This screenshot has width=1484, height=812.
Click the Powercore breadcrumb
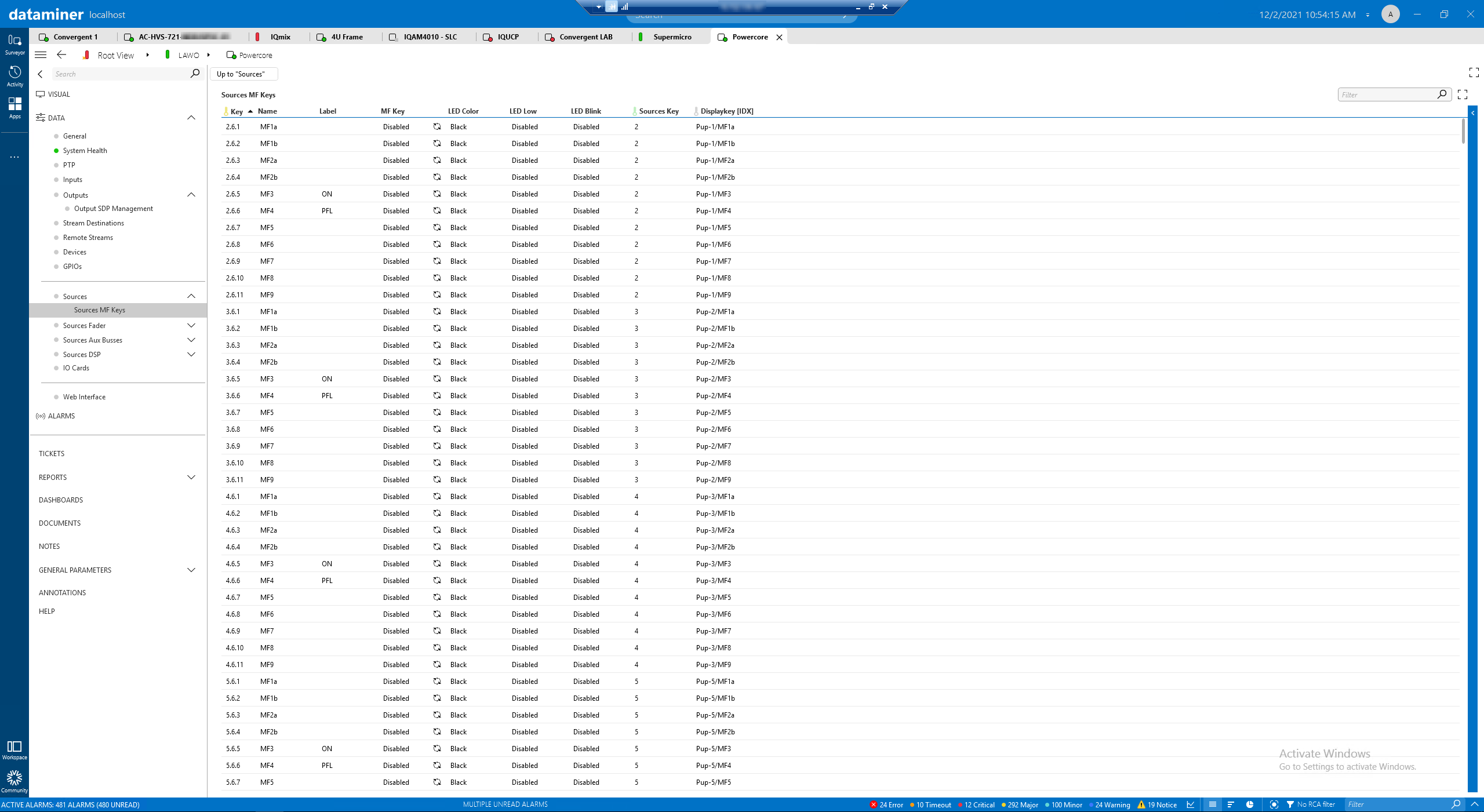[256, 55]
